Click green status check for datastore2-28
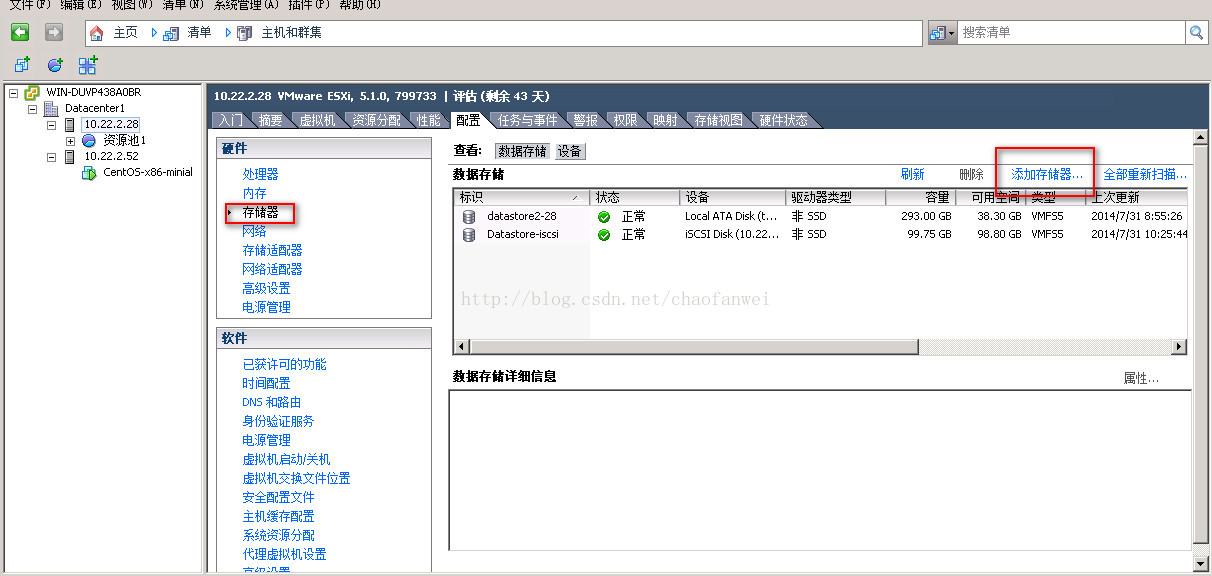The width and height of the screenshot is (1212, 576). click(604, 216)
